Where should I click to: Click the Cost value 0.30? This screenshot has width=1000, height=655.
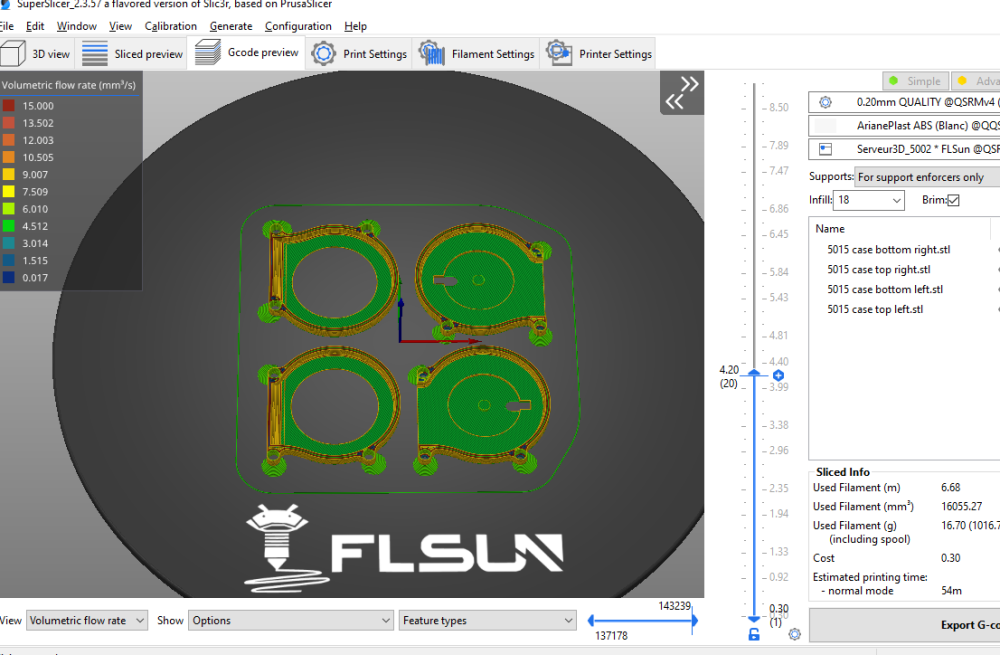tap(950, 558)
